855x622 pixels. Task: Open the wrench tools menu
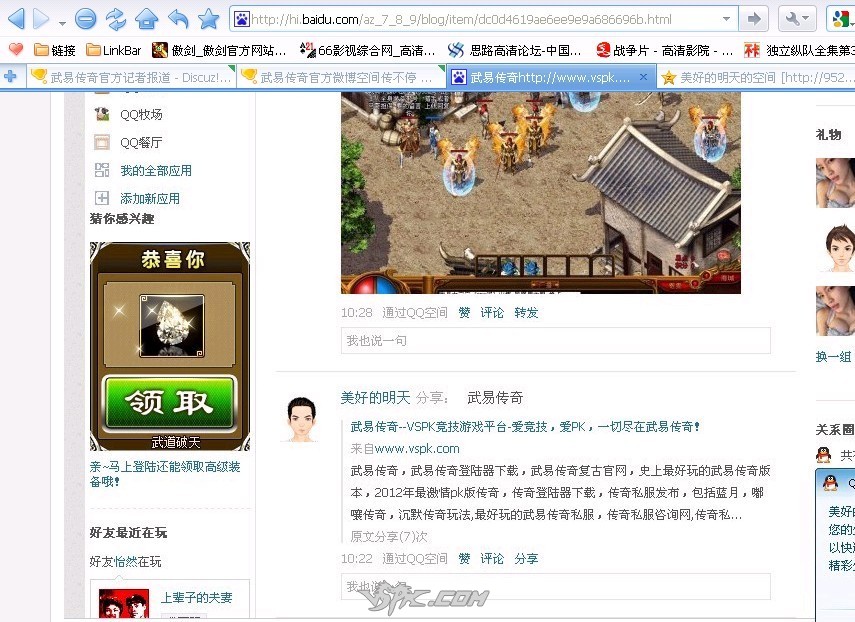[x=797, y=19]
